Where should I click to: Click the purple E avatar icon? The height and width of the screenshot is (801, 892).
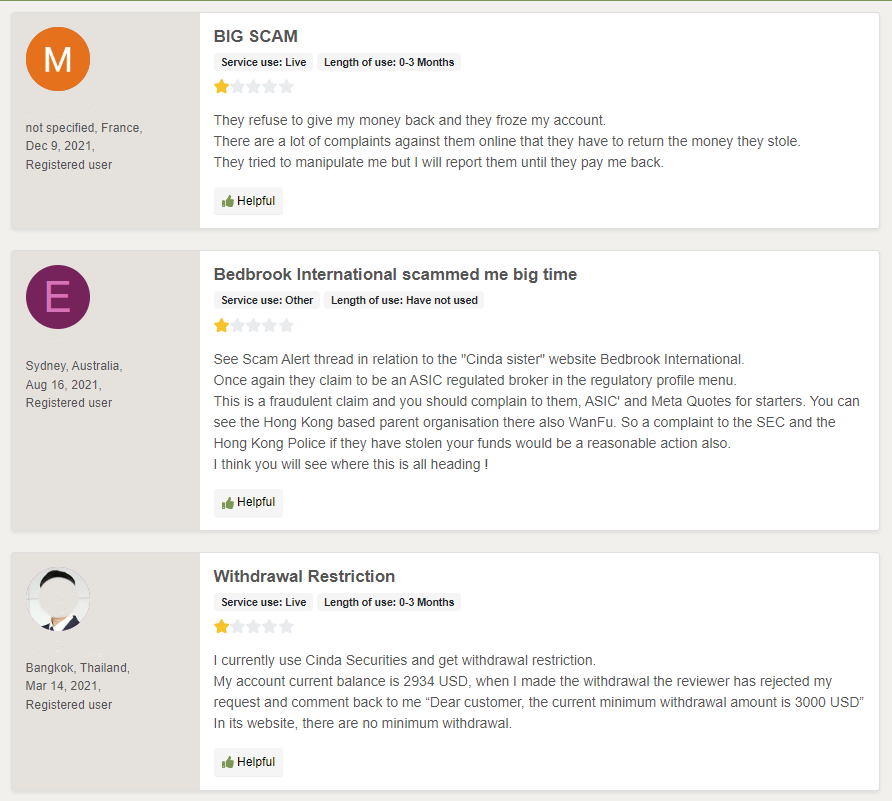(x=58, y=297)
